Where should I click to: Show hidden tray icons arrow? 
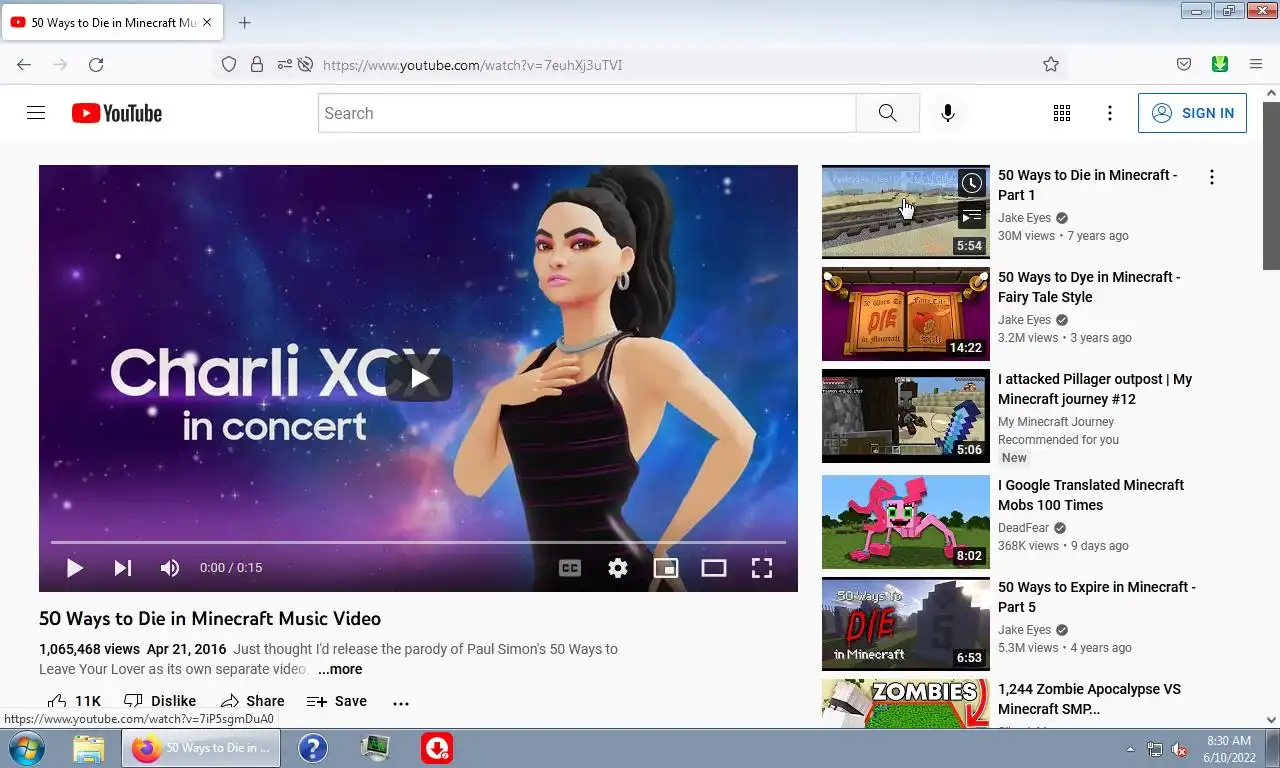click(1131, 749)
